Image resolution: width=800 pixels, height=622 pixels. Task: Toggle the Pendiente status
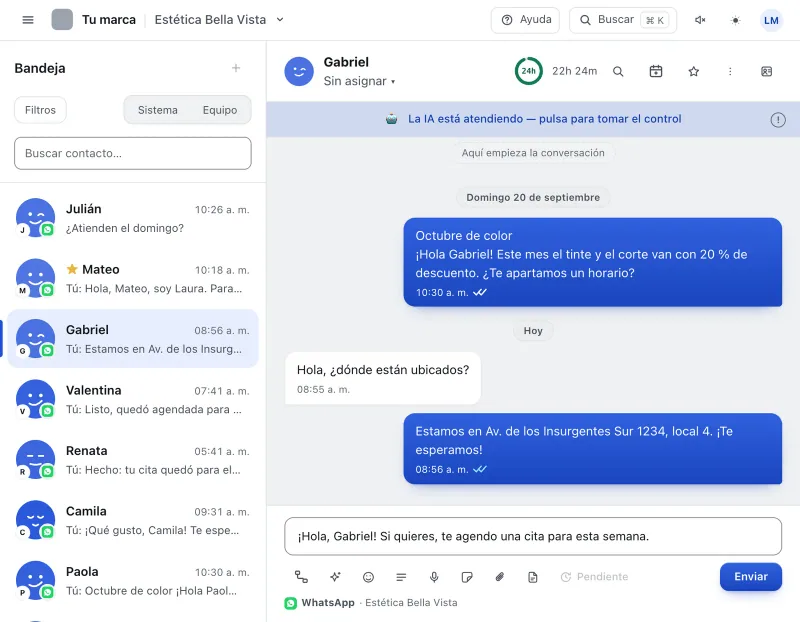[595, 577]
